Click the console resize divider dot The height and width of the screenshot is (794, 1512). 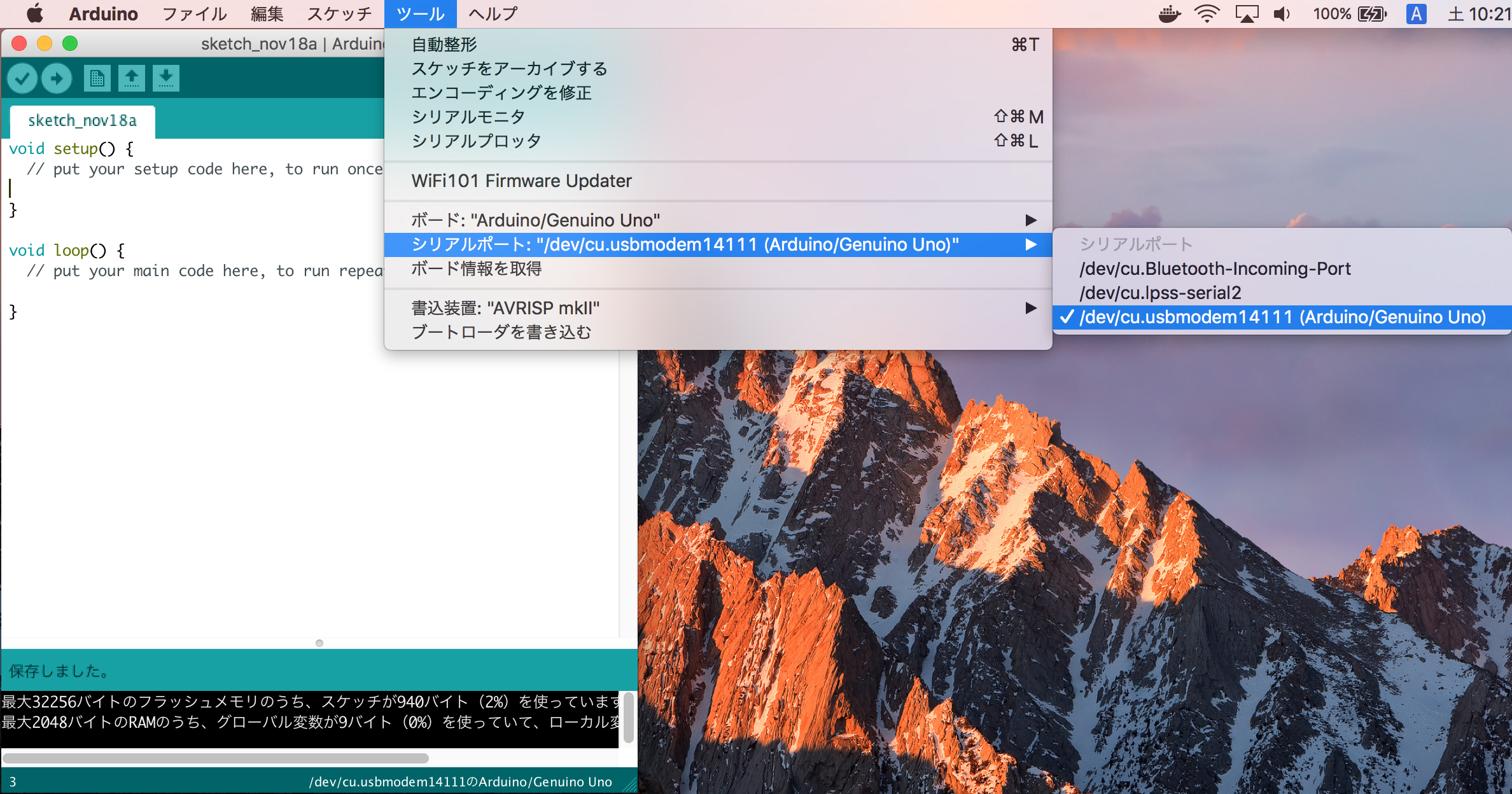(x=319, y=643)
